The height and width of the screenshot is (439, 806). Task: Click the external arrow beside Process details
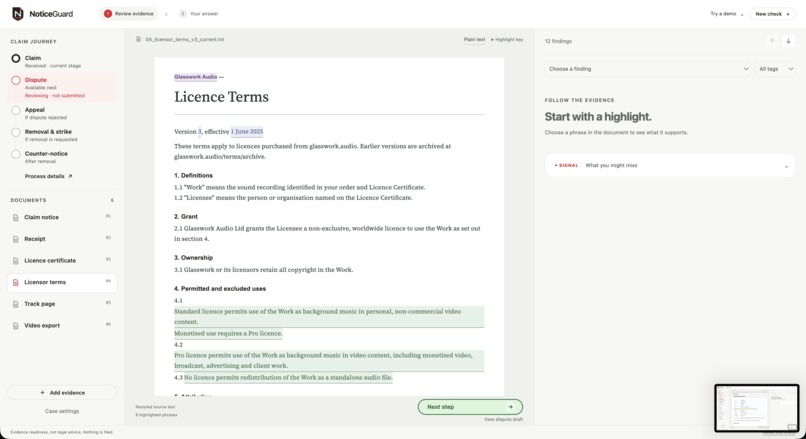pos(70,176)
